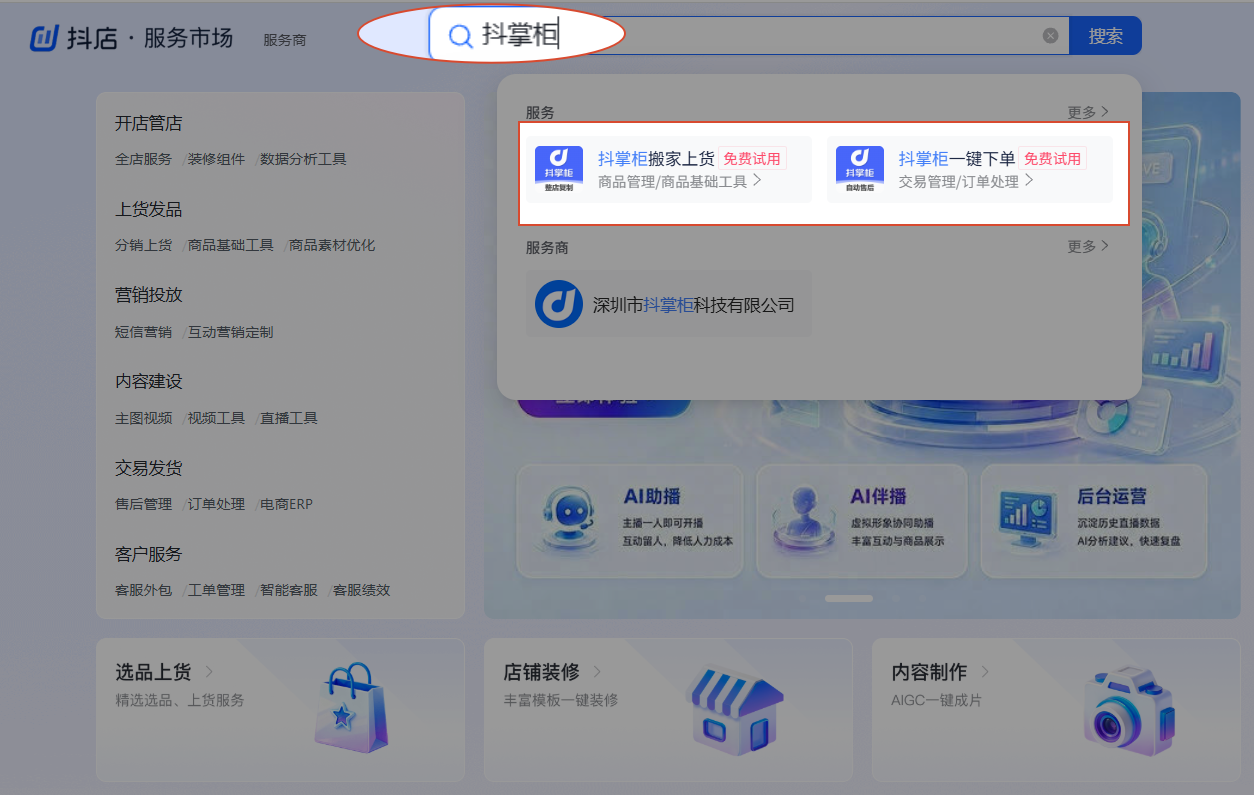Click 装修组件 category

point(216,159)
